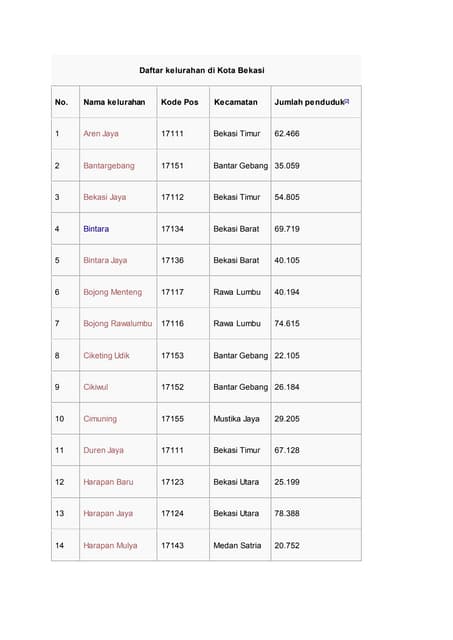Click the table title Daftar kelurahan di Kota Bekasi
The width and height of the screenshot is (453, 640).
point(202,70)
